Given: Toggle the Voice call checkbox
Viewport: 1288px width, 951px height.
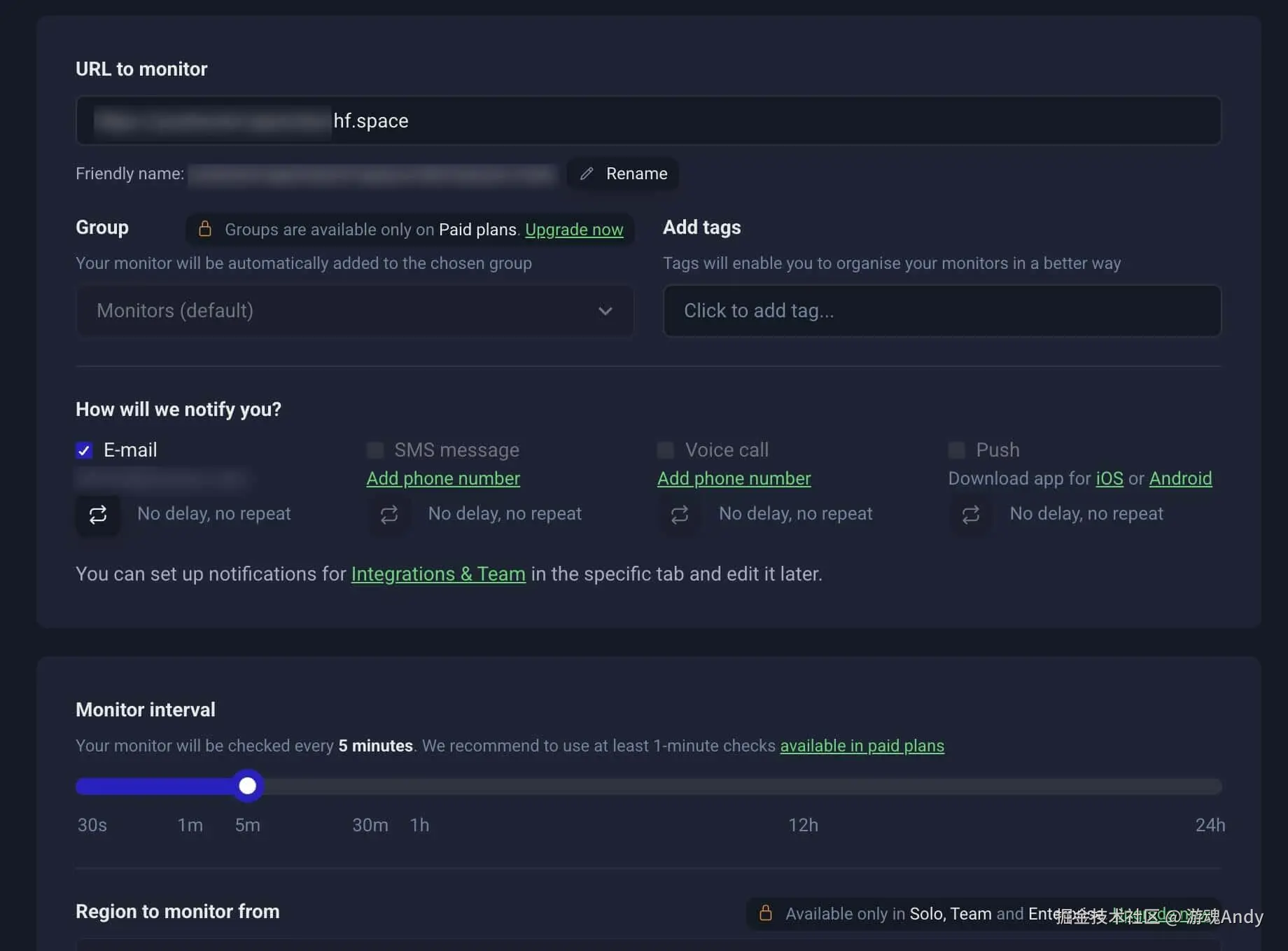Looking at the screenshot, I should pyautogui.click(x=666, y=450).
